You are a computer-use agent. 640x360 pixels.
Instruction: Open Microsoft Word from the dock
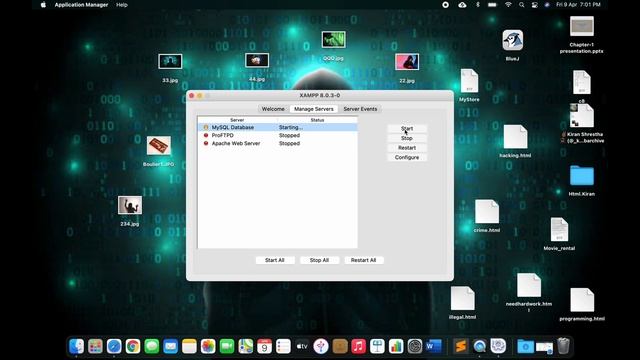pyautogui.click(x=433, y=346)
